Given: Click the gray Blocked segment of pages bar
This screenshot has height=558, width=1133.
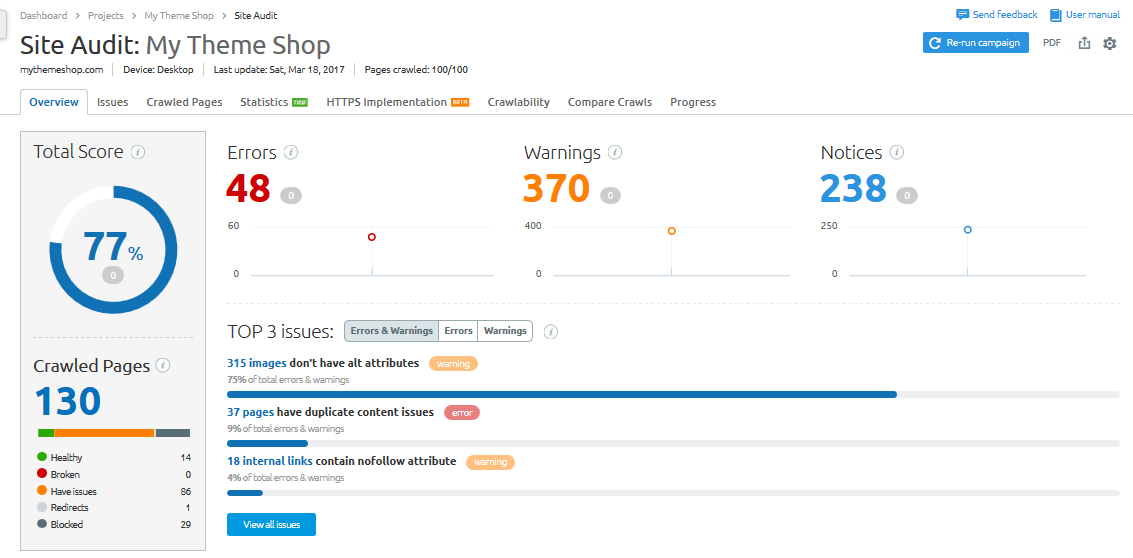Looking at the screenshot, I should coord(173,433).
